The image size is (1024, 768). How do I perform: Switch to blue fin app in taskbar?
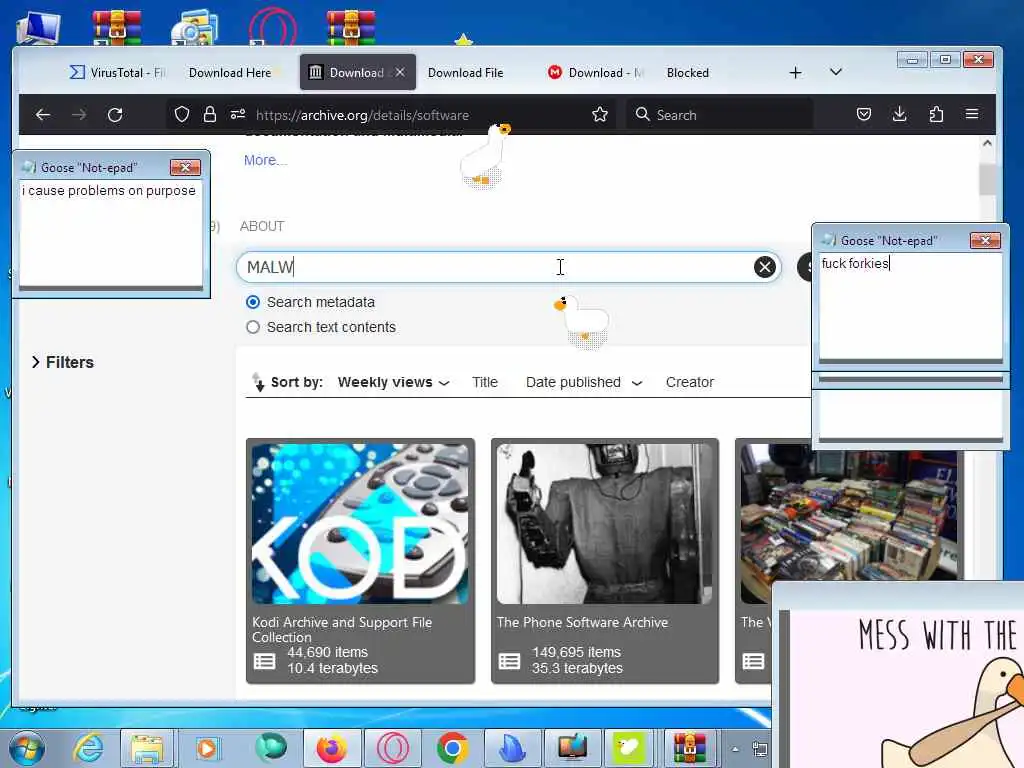[x=512, y=748]
